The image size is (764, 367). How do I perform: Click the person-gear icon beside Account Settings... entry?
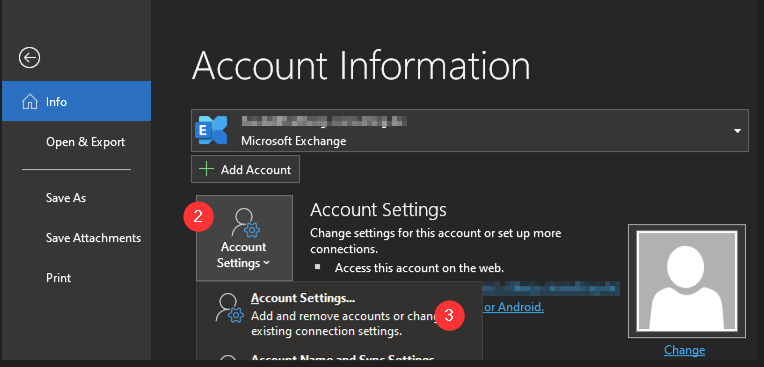tap(229, 308)
